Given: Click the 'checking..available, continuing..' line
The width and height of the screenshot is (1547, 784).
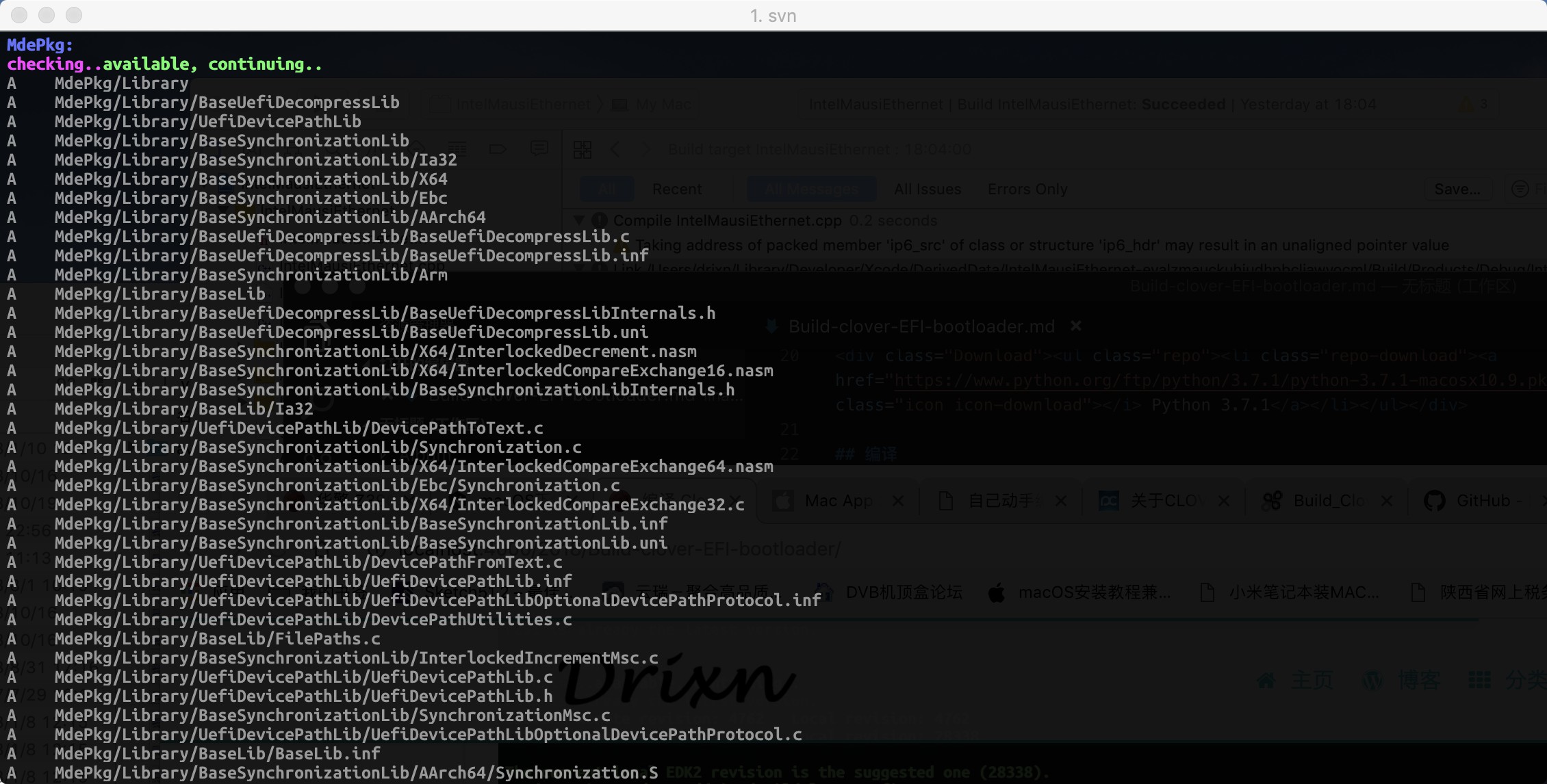Looking at the screenshot, I should point(164,64).
